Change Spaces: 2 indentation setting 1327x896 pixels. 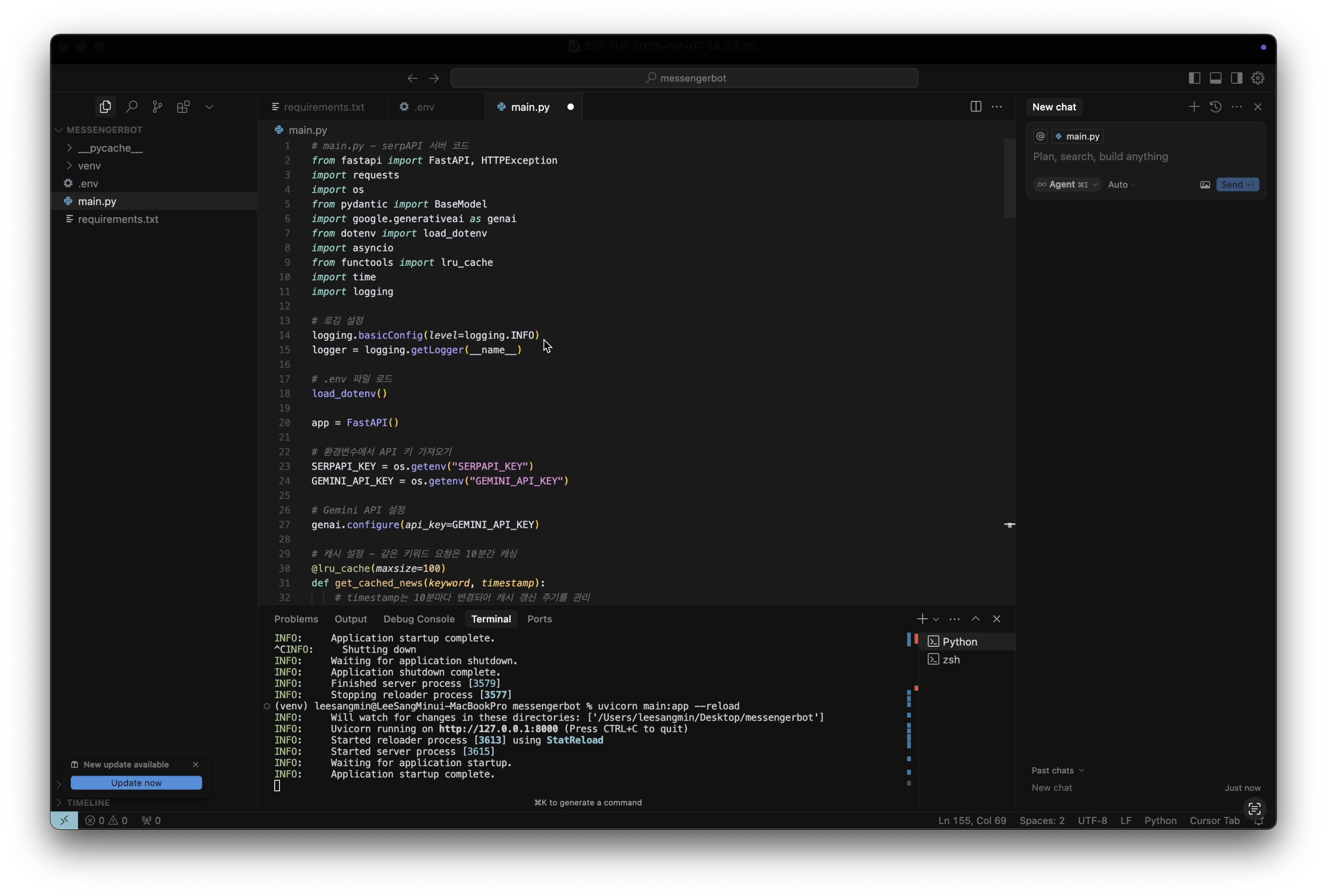[x=1042, y=820]
